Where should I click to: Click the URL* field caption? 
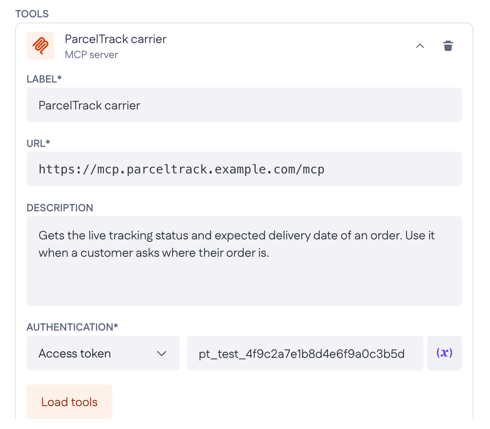tap(38, 143)
